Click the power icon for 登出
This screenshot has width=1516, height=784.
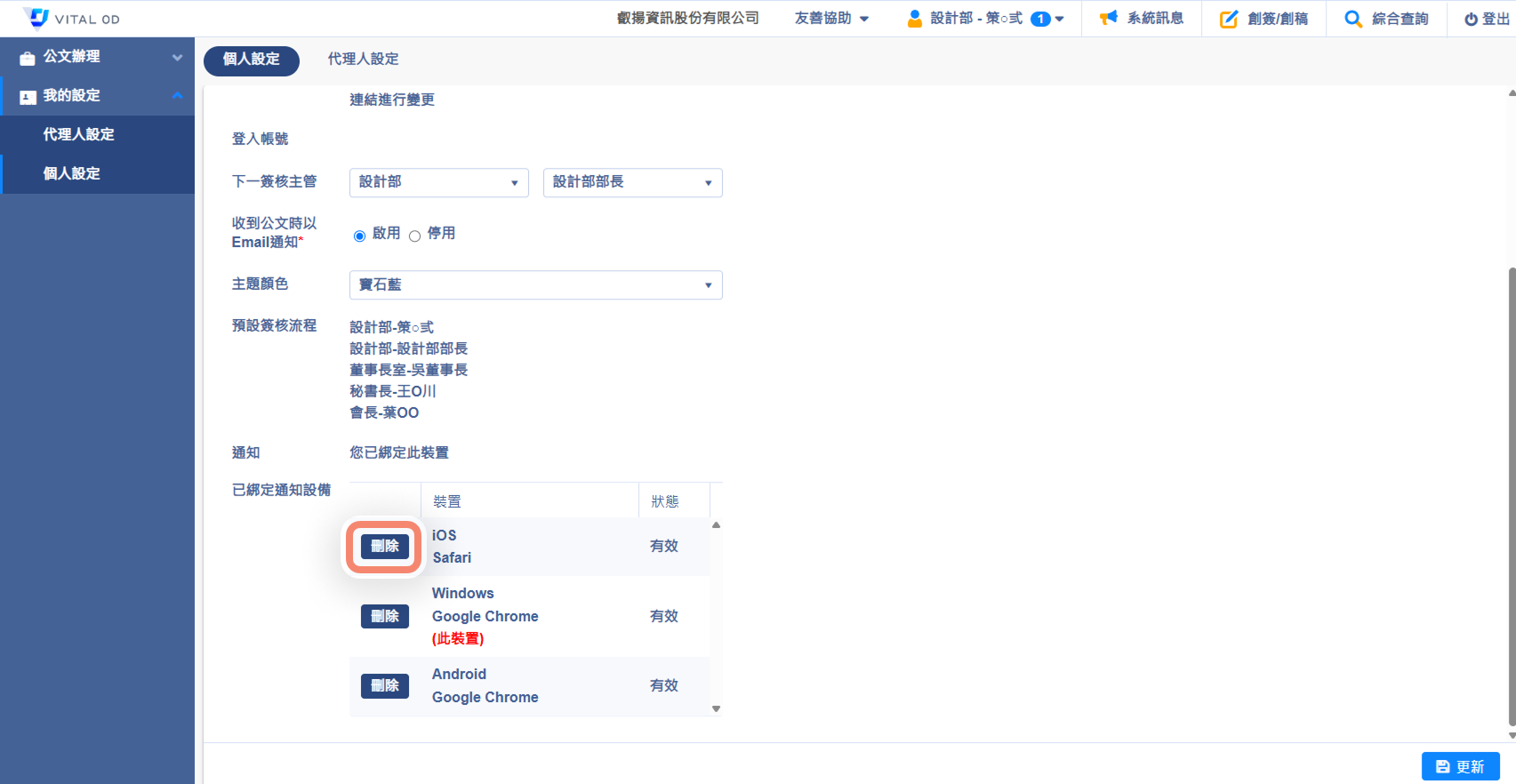[x=1471, y=19]
